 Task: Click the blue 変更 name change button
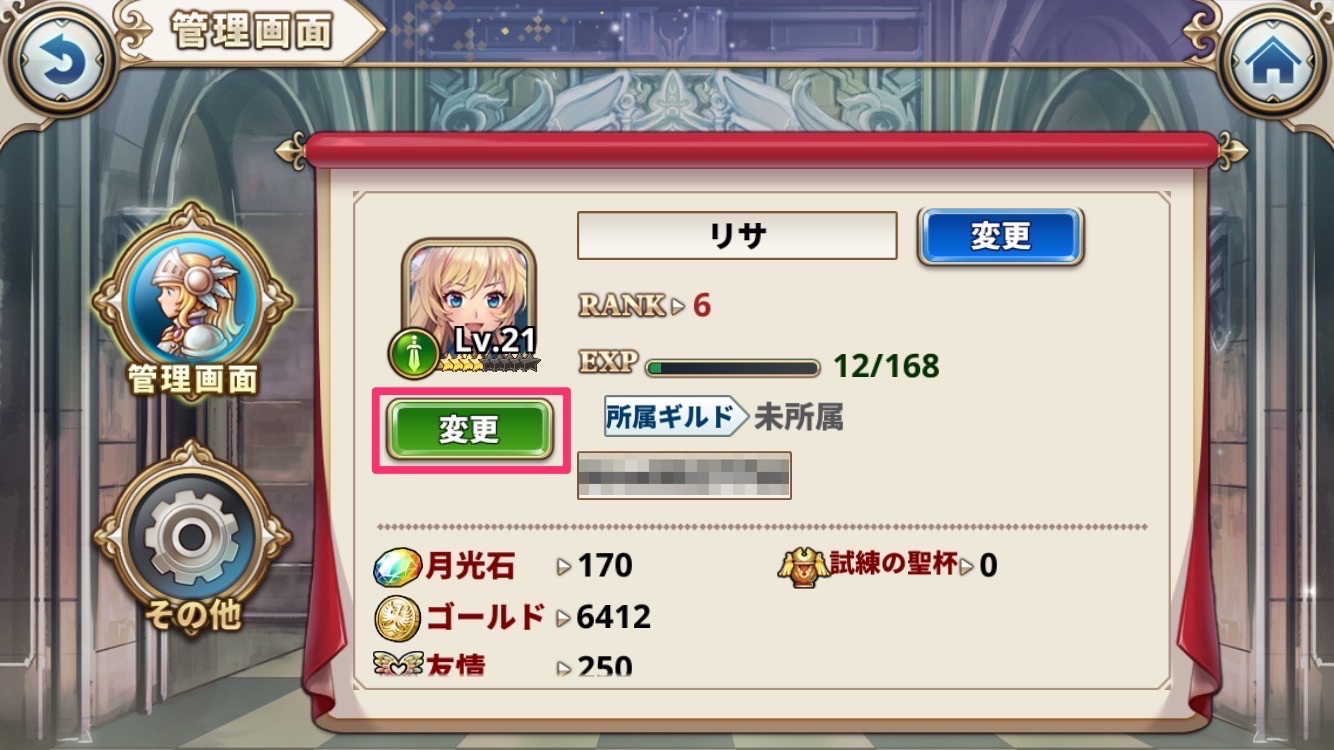1000,237
